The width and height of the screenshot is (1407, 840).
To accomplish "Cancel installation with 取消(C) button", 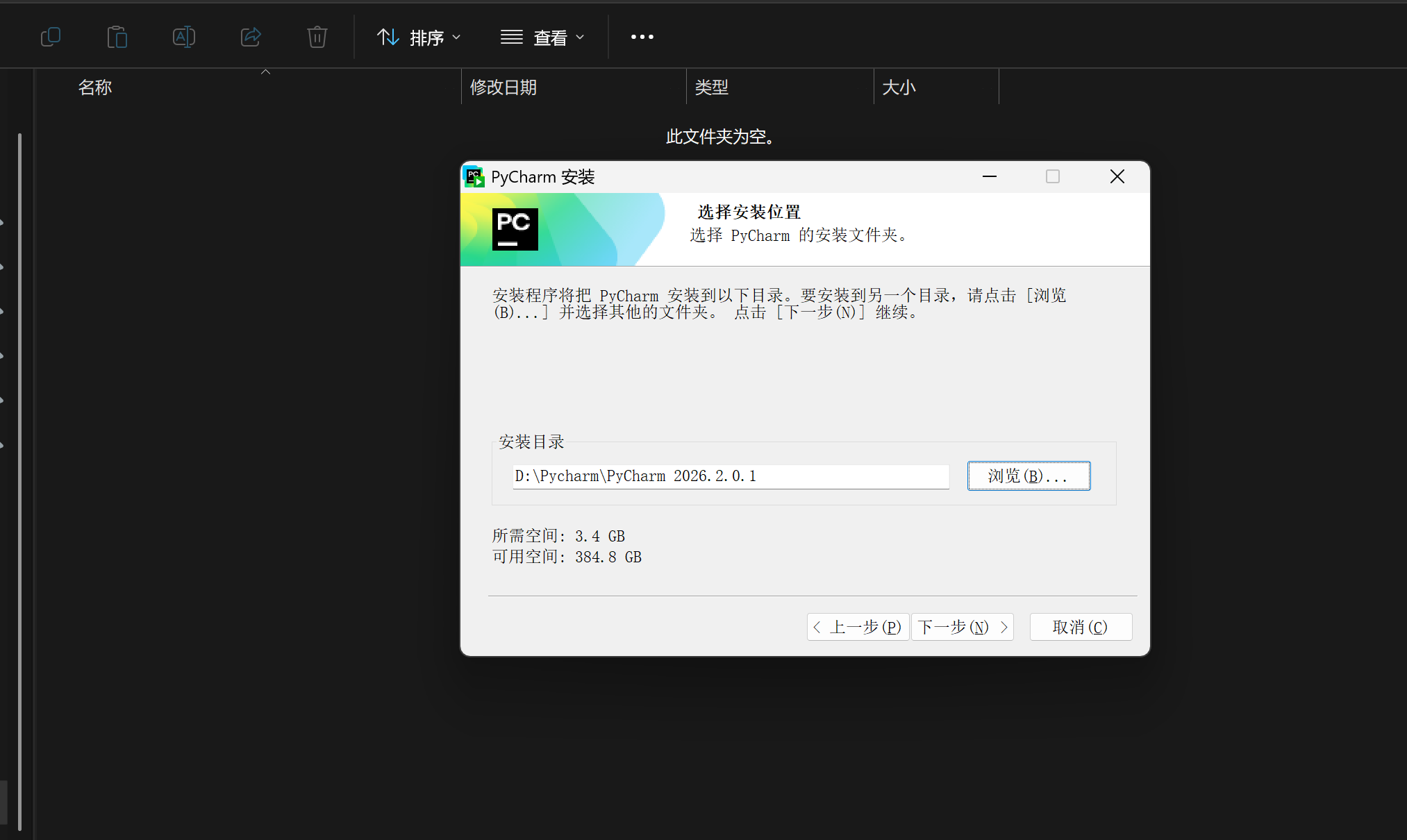I will coord(1081,628).
